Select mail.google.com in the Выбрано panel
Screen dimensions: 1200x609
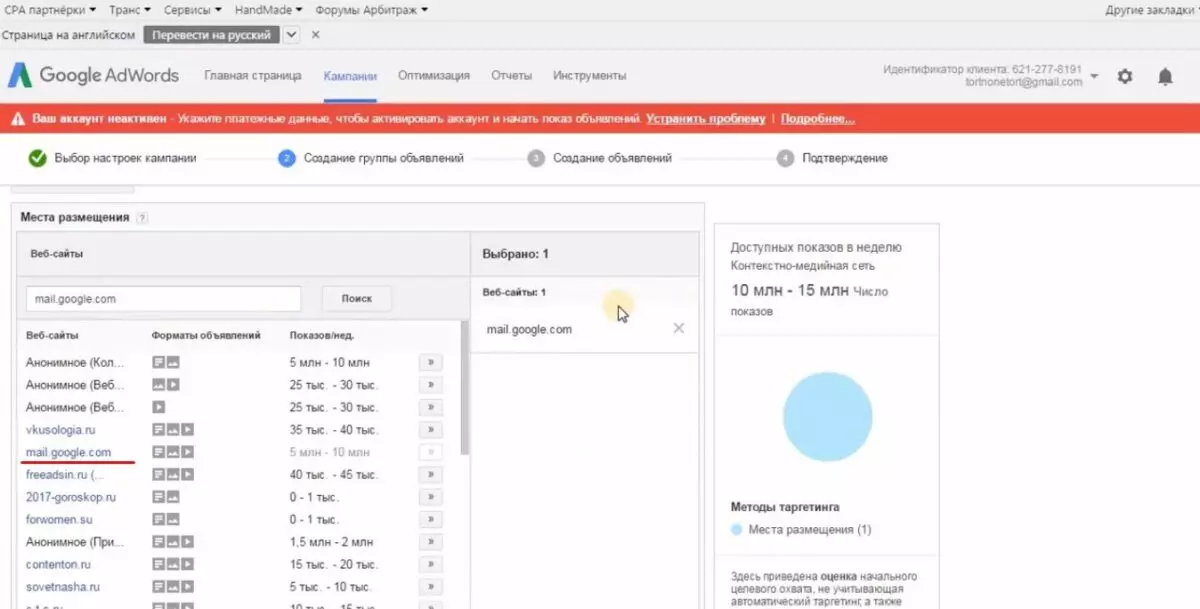pyautogui.click(x=529, y=329)
